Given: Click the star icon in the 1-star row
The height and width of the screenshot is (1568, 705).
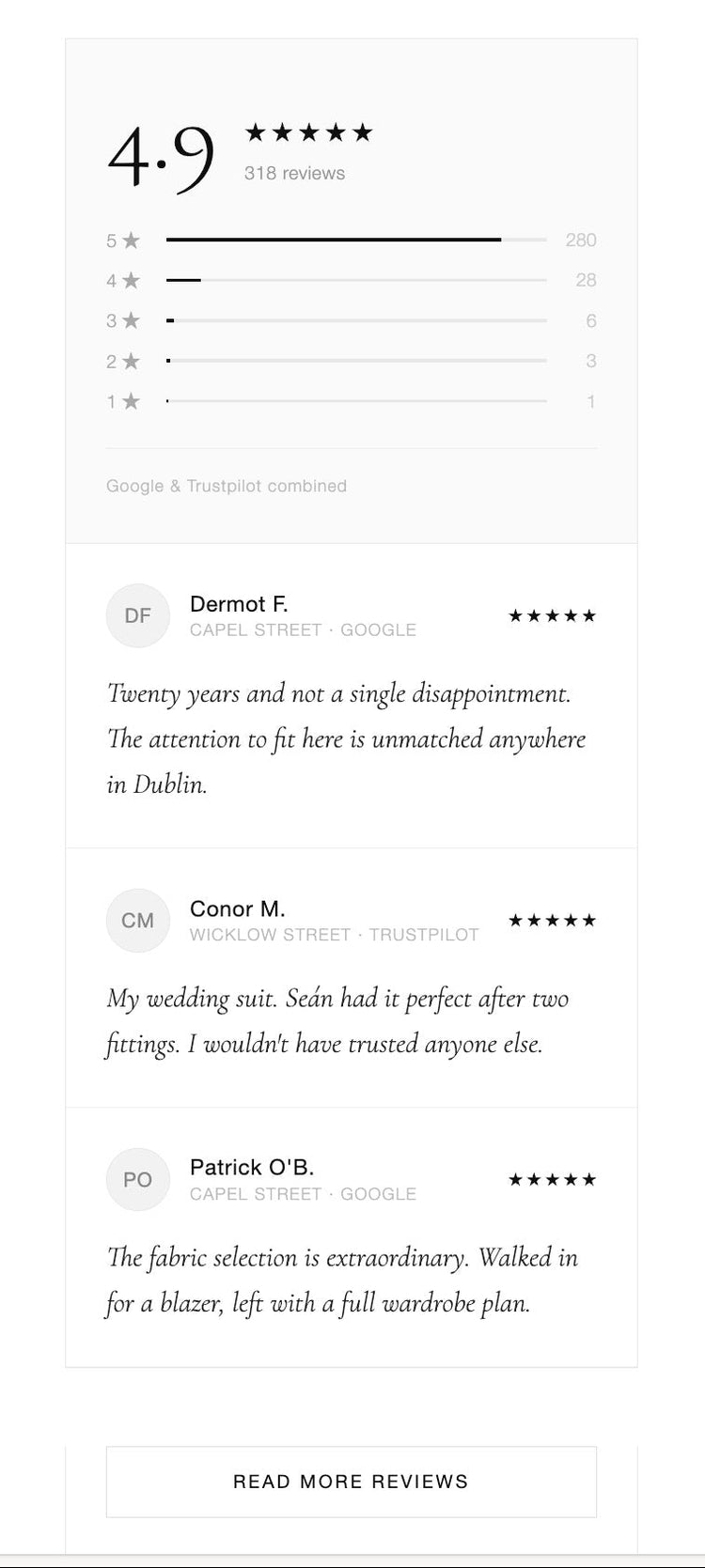Looking at the screenshot, I should click(131, 401).
